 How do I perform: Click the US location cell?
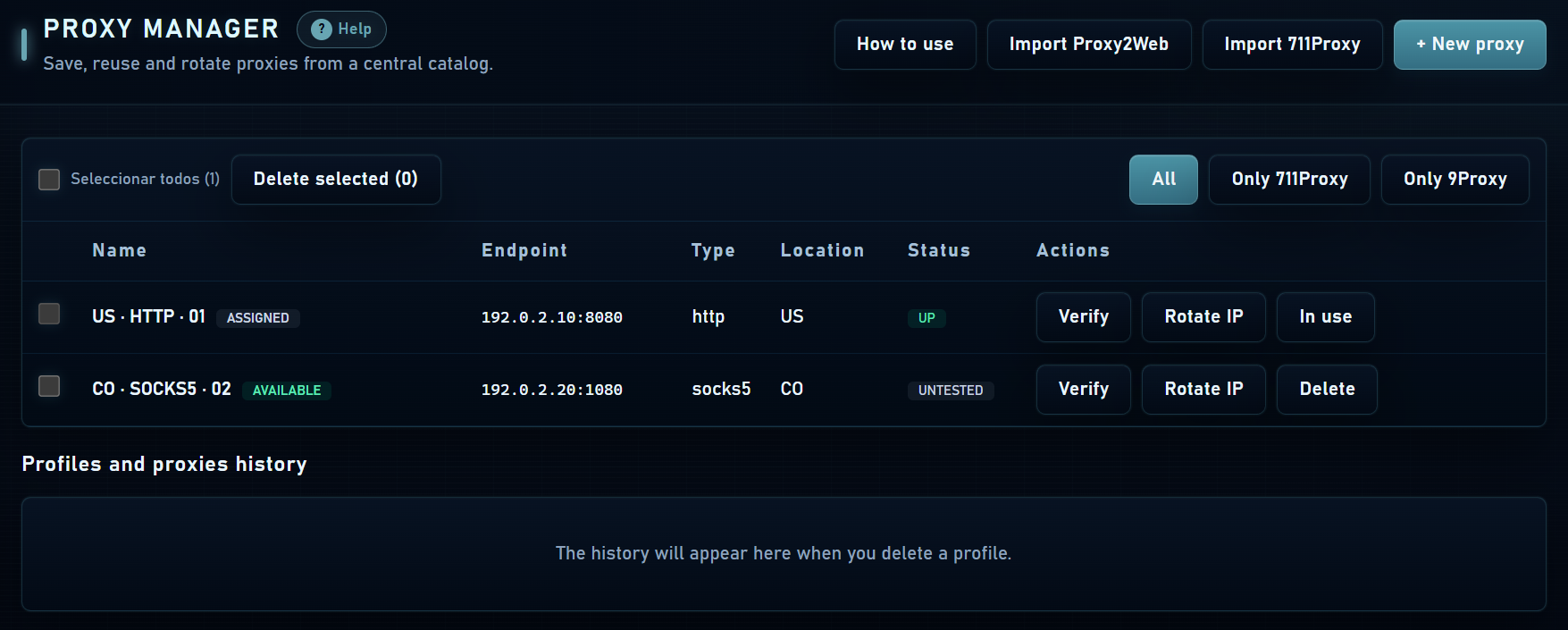792,317
